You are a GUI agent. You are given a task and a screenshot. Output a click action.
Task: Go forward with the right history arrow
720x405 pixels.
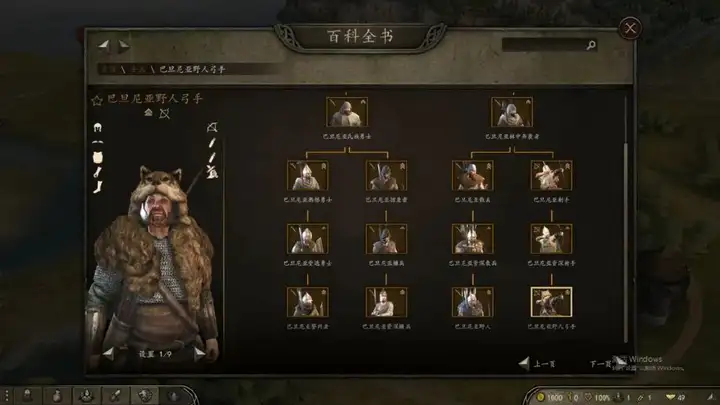pyautogui.click(x=124, y=45)
